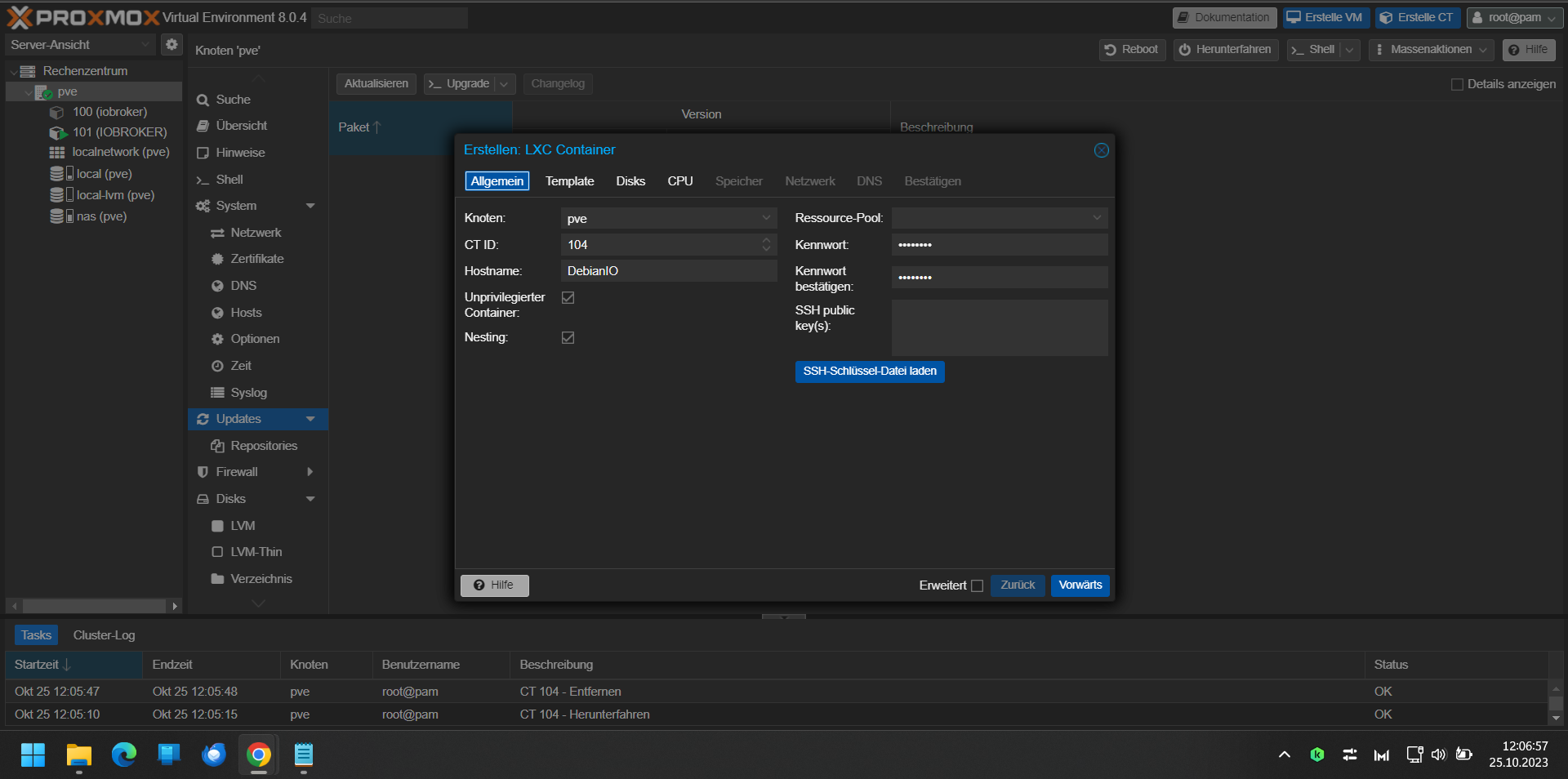Open the root@pam user menu
Screen dimensions: 1568x779
(x=1515, y=17)
